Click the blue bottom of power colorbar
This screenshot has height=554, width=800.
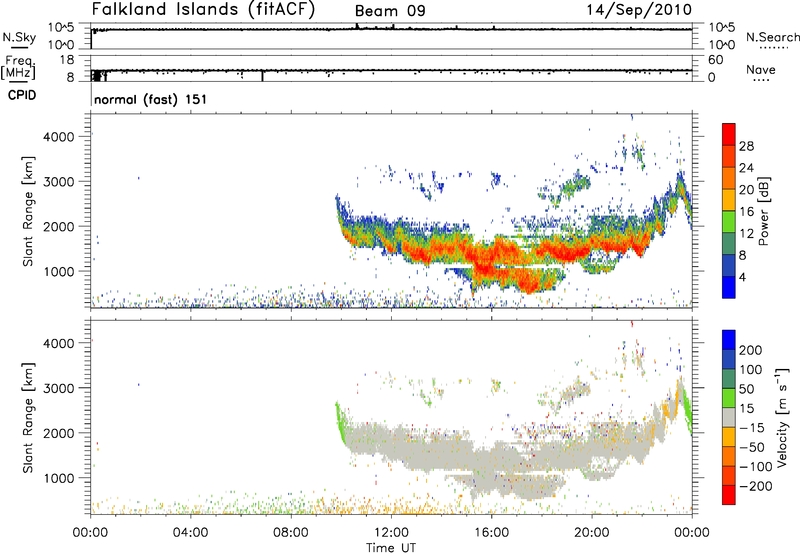point(729,287)
